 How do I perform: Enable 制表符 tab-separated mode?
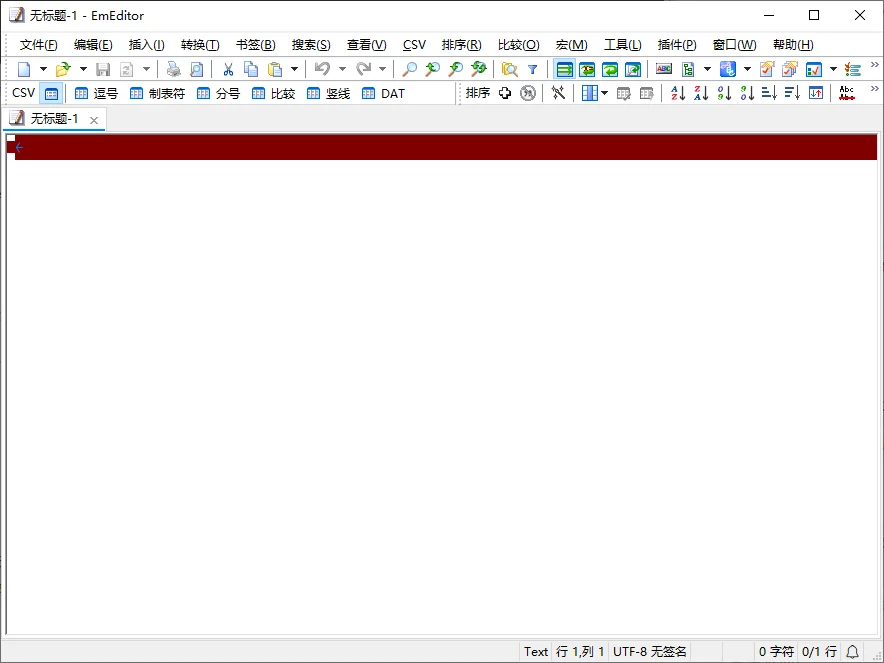(157, 94)
